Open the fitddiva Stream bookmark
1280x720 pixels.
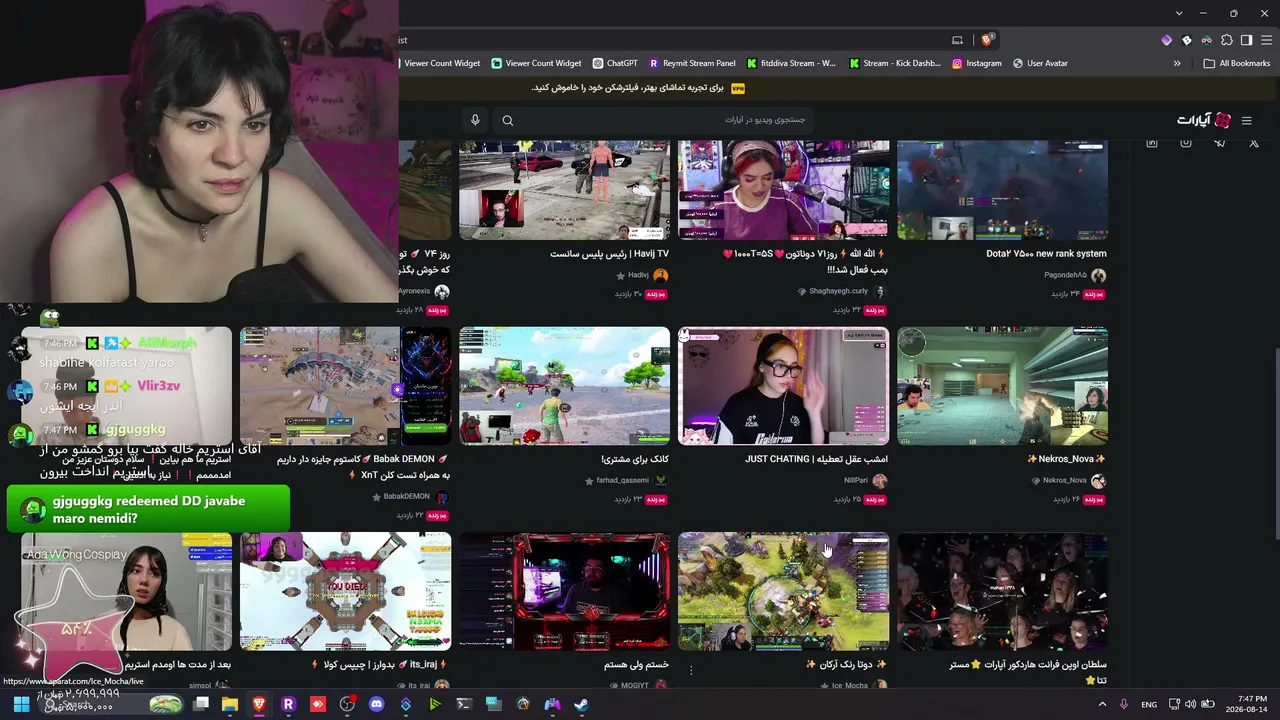click(791, 63)
